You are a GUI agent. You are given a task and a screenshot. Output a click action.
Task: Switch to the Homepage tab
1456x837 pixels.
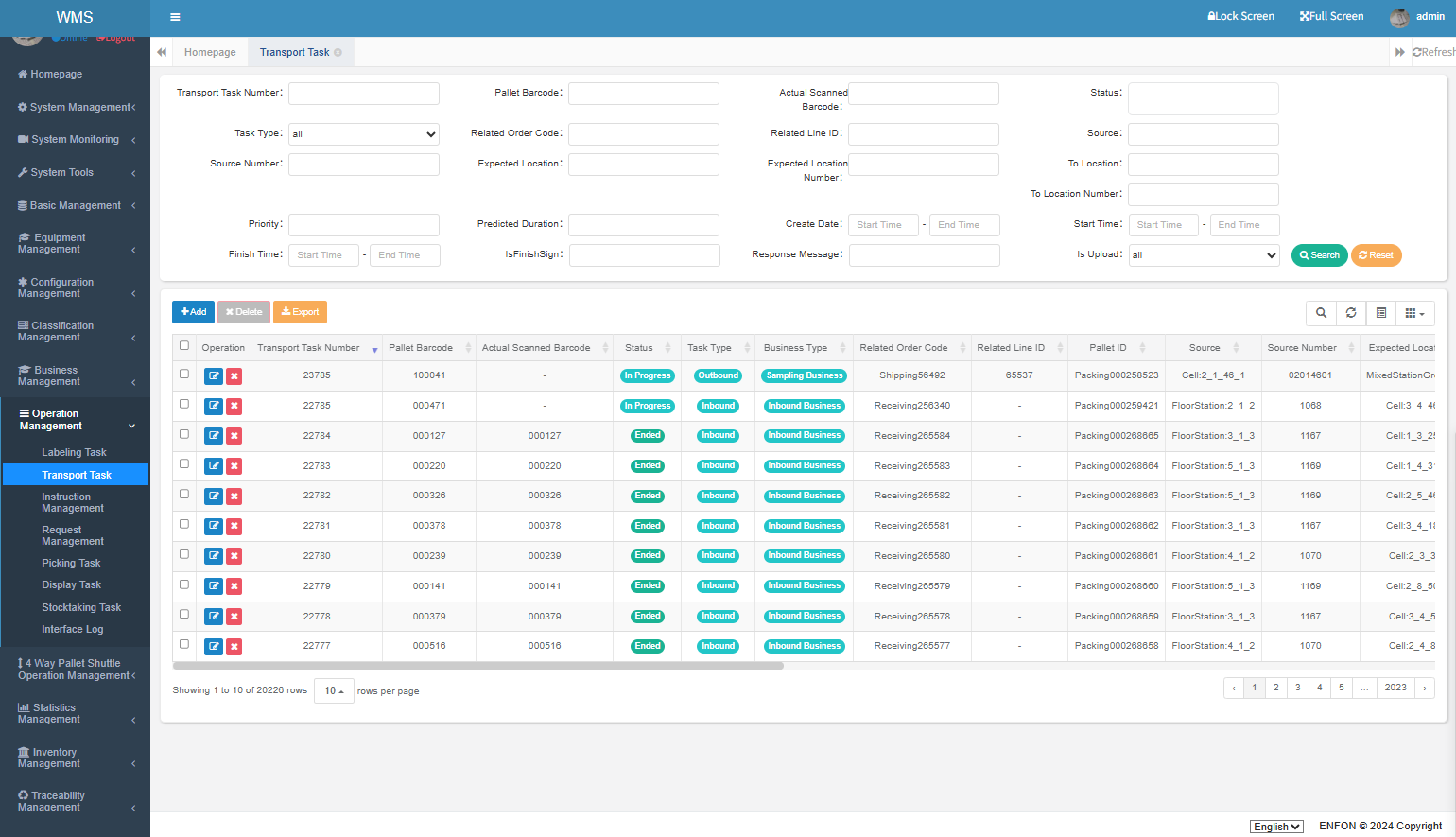pyautogui.click(x=210, y=53)
